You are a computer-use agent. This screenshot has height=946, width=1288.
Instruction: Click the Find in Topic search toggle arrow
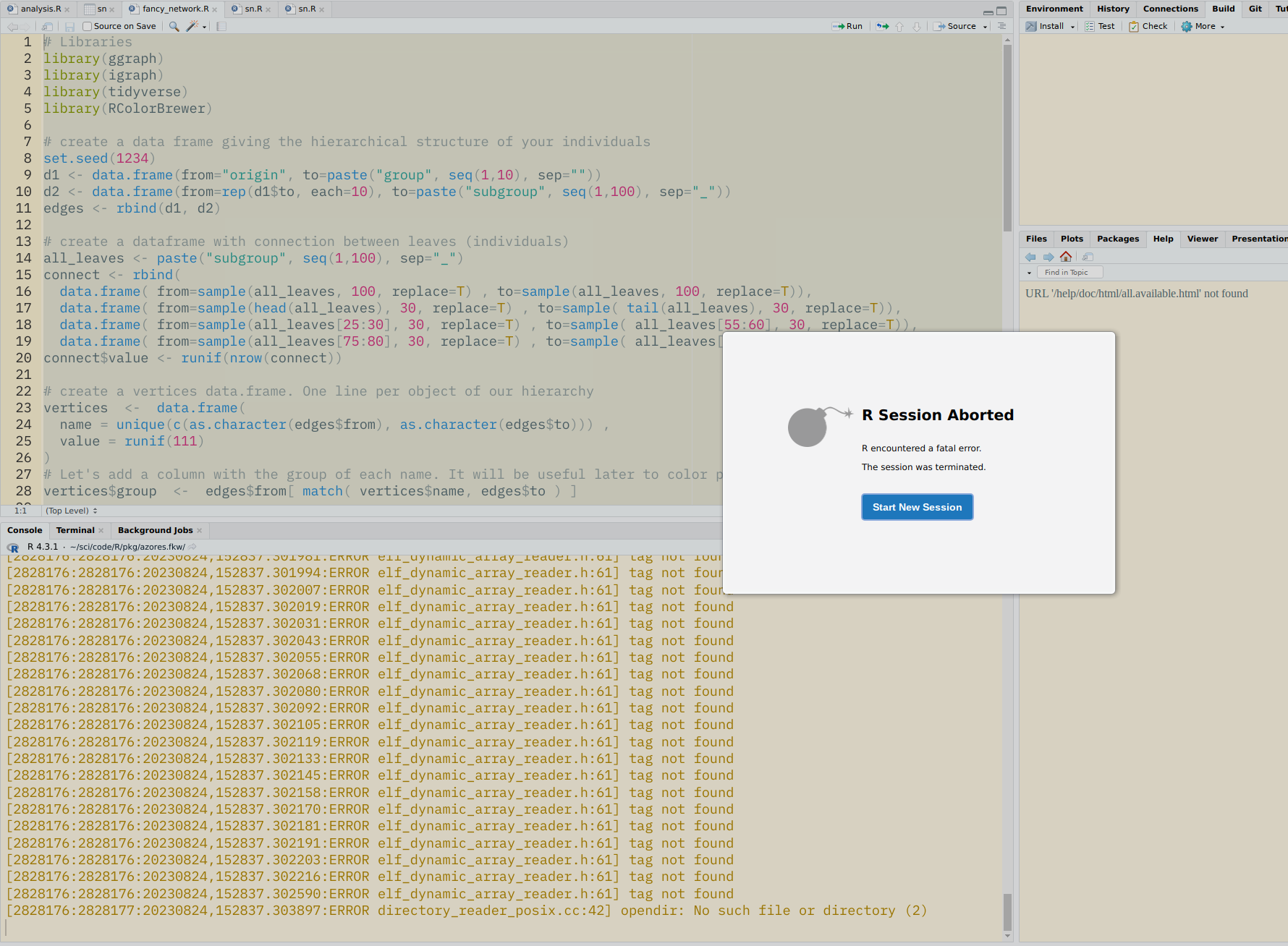click(x=1030, y=272)
